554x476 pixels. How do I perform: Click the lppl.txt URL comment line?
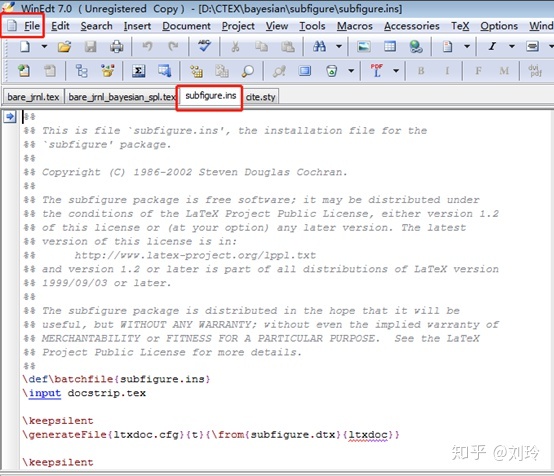tap(195, 255)
